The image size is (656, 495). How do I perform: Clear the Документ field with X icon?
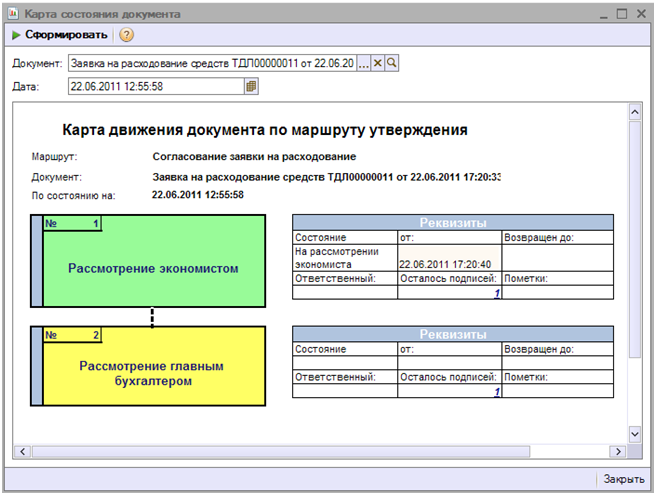coord(378,63)
